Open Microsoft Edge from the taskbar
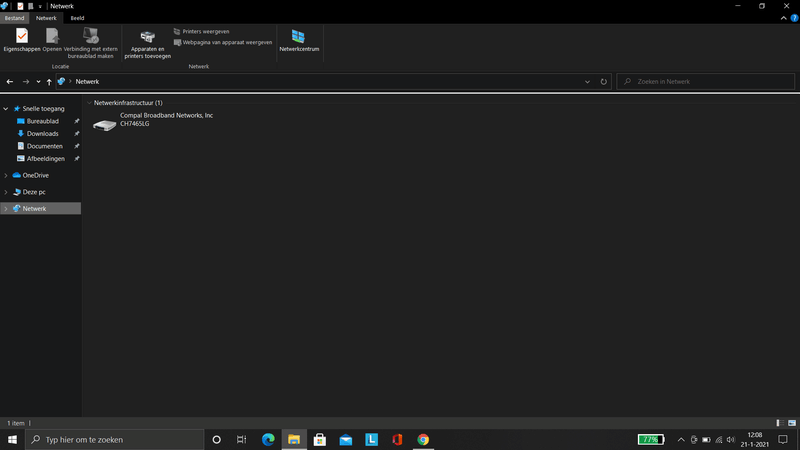800x450 pixels. click(268, 440)
